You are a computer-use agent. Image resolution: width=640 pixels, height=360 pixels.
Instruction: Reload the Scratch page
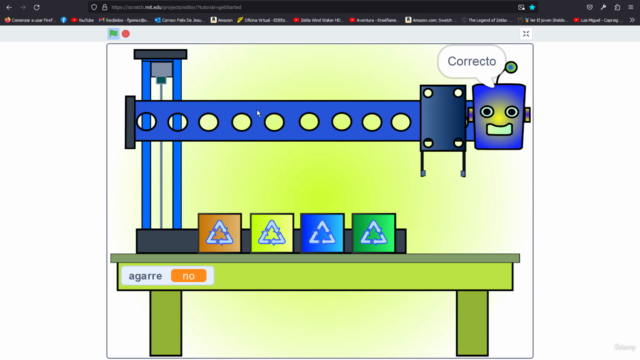(36, 7)
